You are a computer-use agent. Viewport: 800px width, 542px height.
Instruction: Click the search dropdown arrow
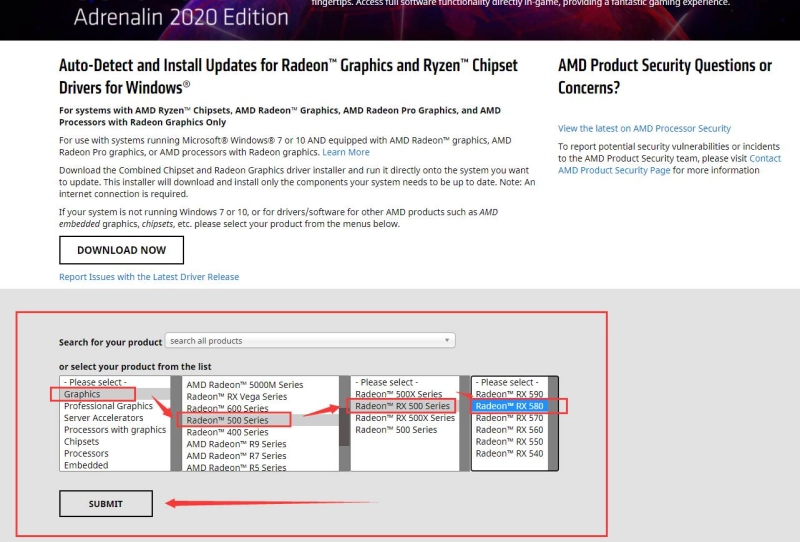pyautogui.click(x=447, y=341)
